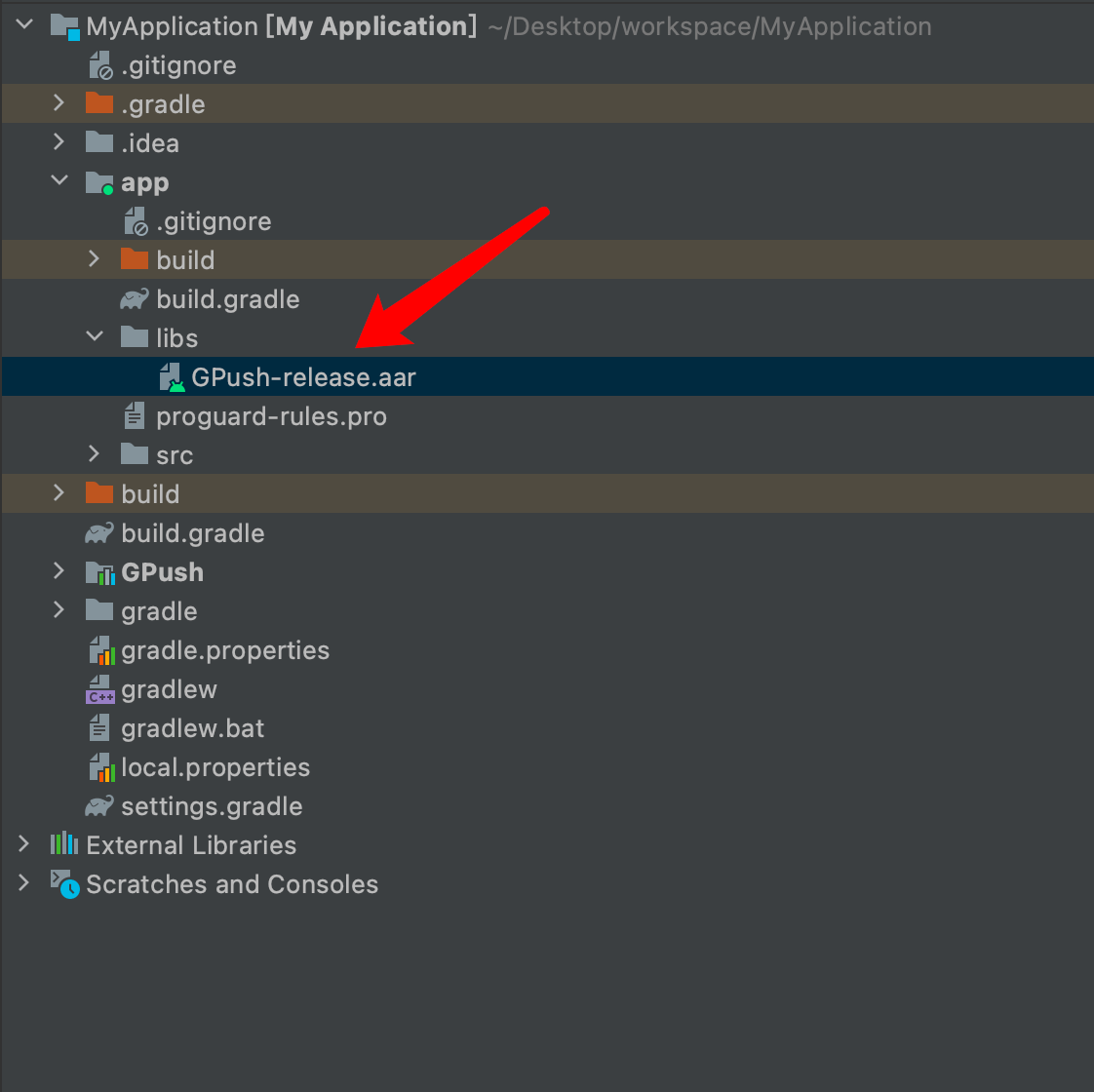Expand the gradle folder arrow
The height and width of the screenshot is (1092, 1094).
(59, 610)
